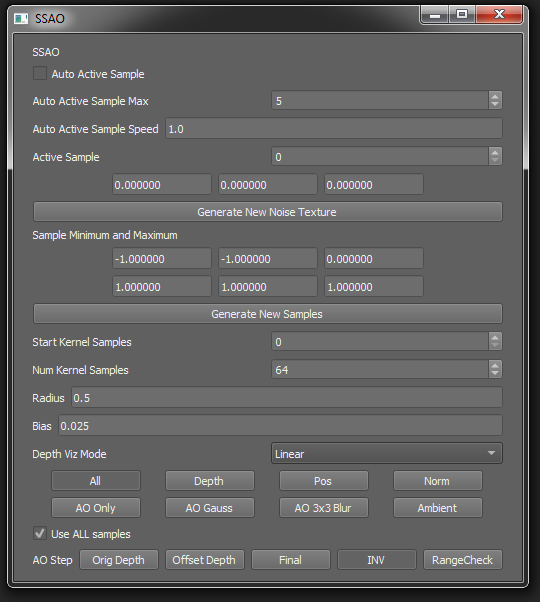Click Generate New Noise Texture button
The height and width of the screenshot is (602, 540).
click(268, 212)
